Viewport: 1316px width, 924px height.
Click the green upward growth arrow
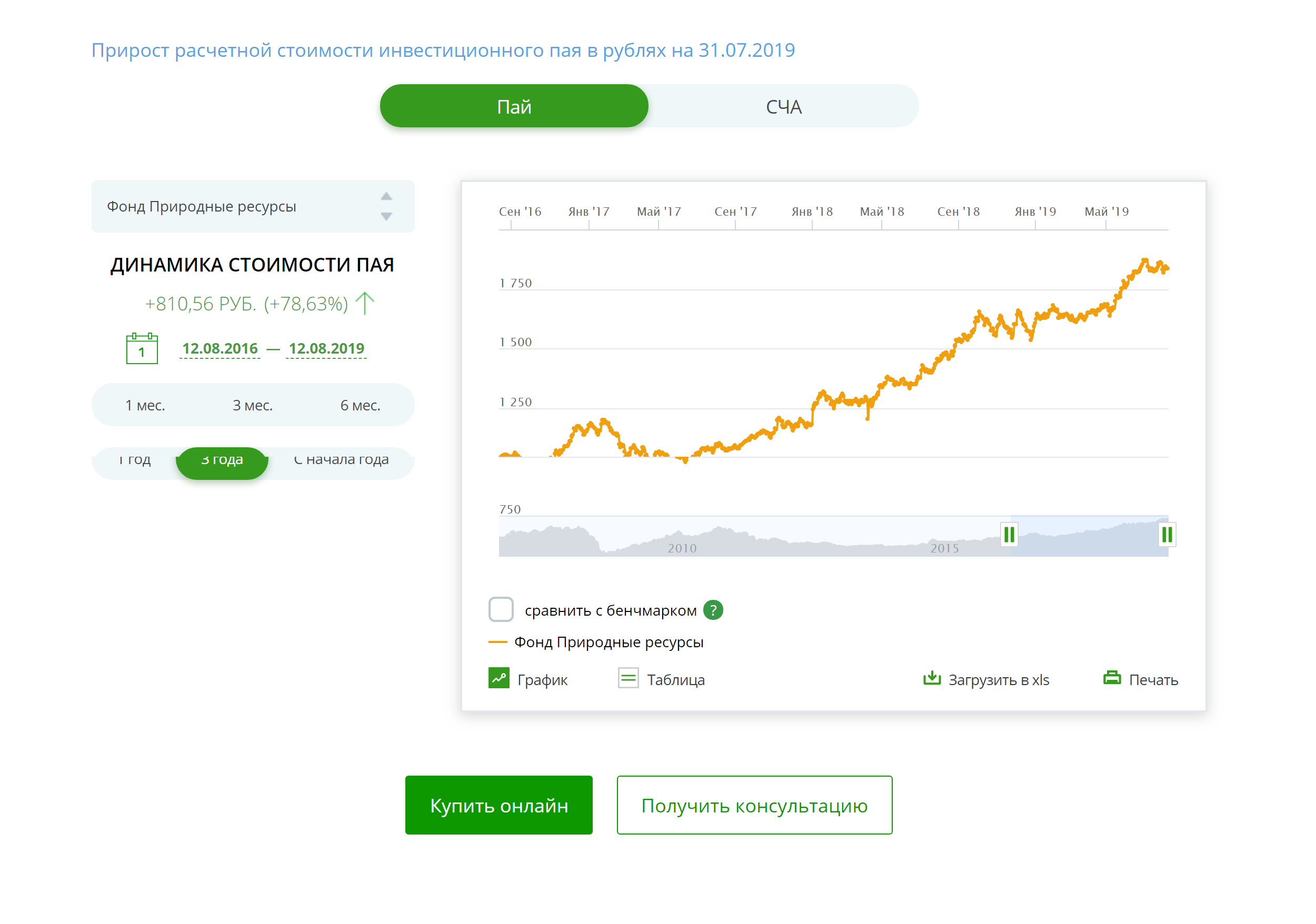(x=364, y=303)
